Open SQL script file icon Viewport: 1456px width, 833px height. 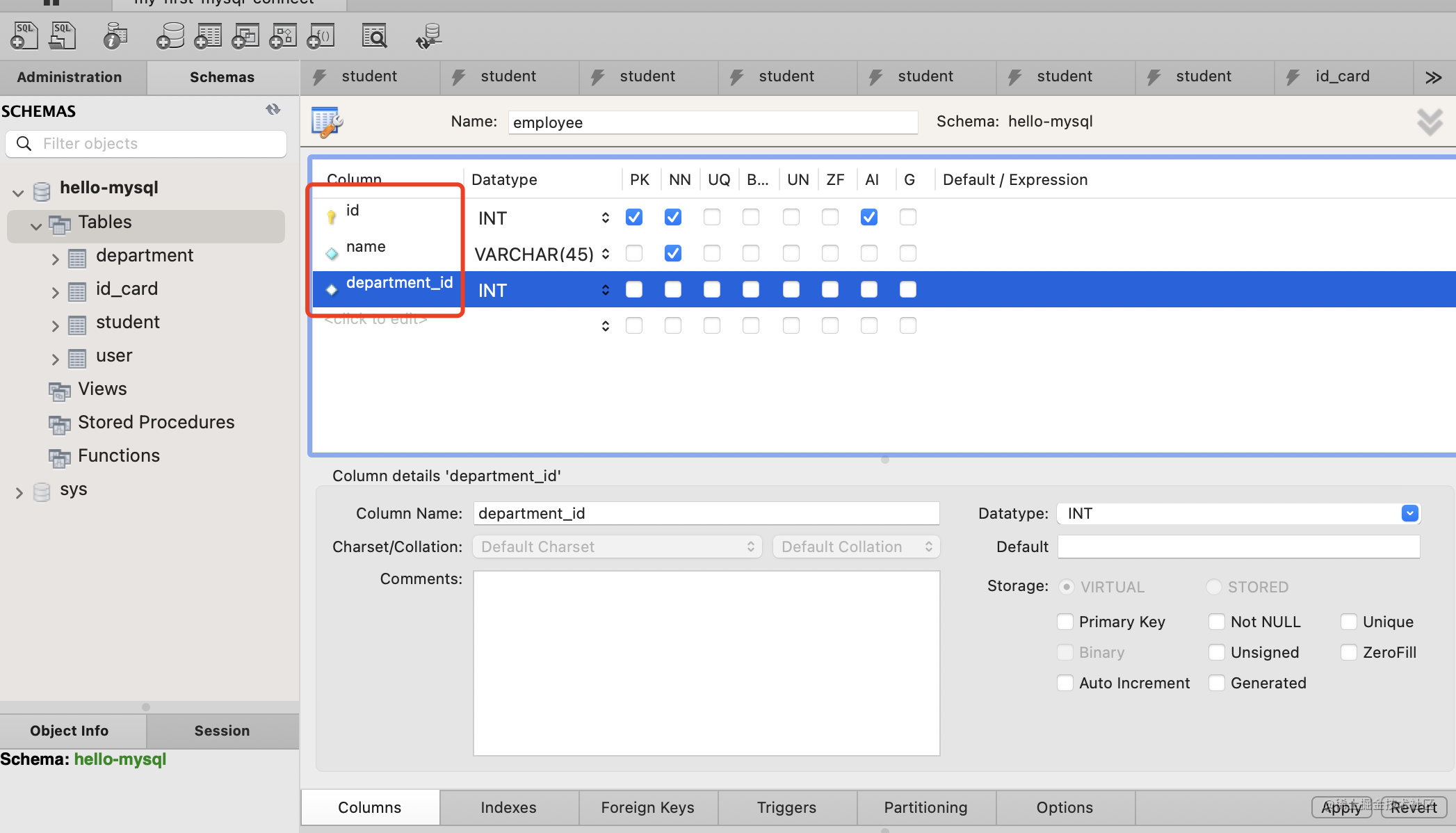tap(63, 36)
